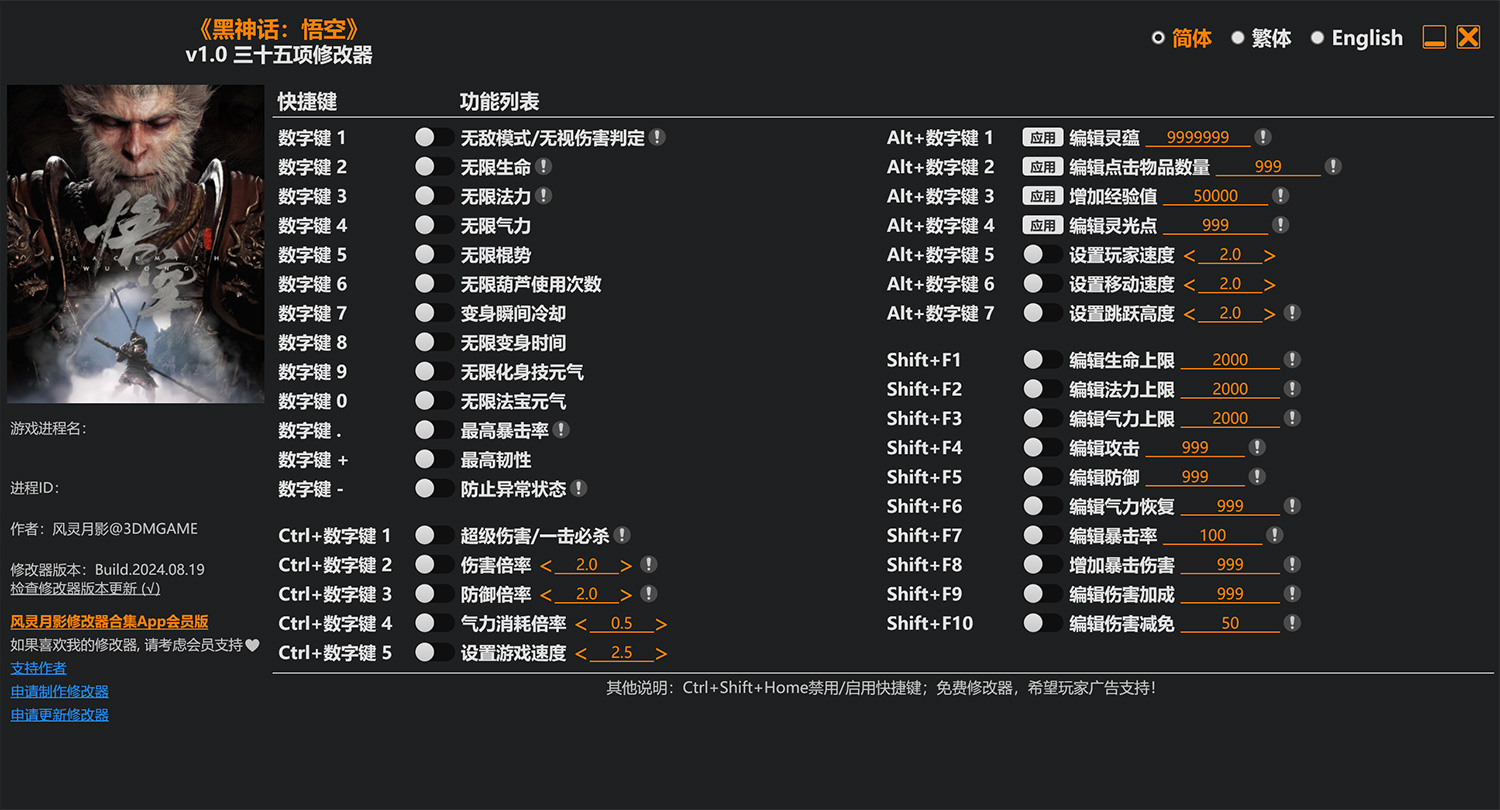The width and height of the screenshot is (1500, 810).
Task: Click 编辑灵蕴 value field 9999999
Action: (1198, 138)
